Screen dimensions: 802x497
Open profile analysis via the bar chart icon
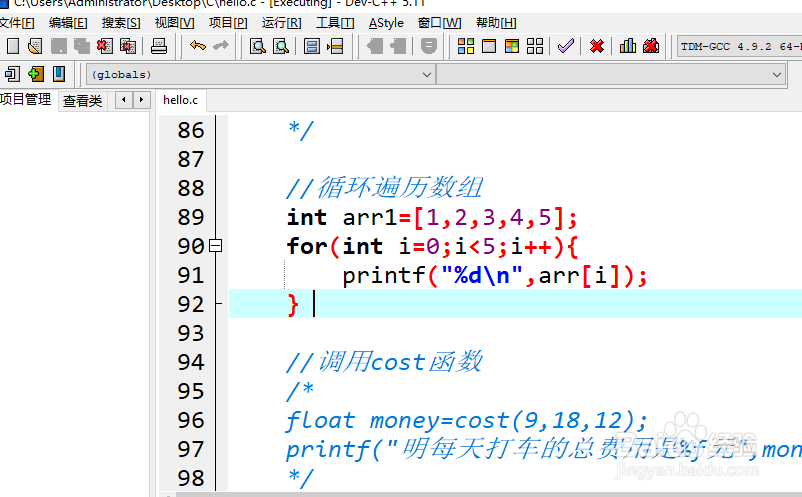[628, 47]
